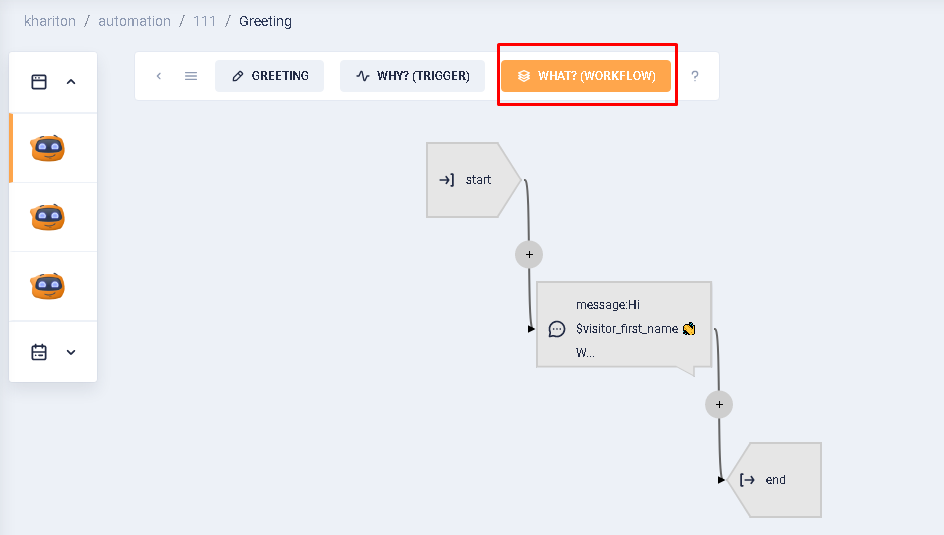Click the calendar icon in sidebar
The width and height of the screenshot is (944, 535).
(x=39, y=352)
